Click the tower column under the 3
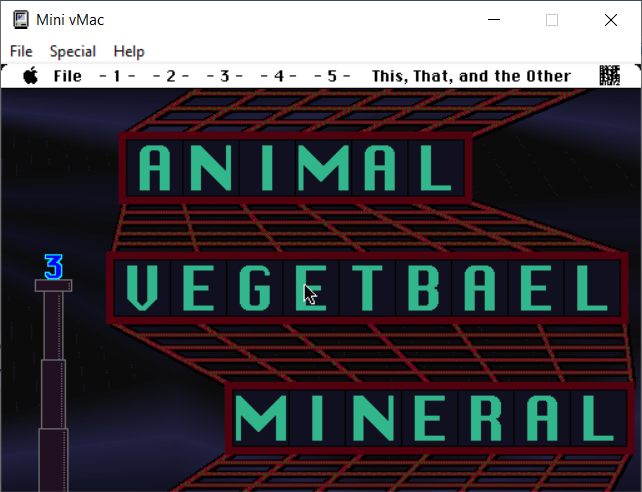The width and height of the screenshot is (642, 492). tap(54, 385)
